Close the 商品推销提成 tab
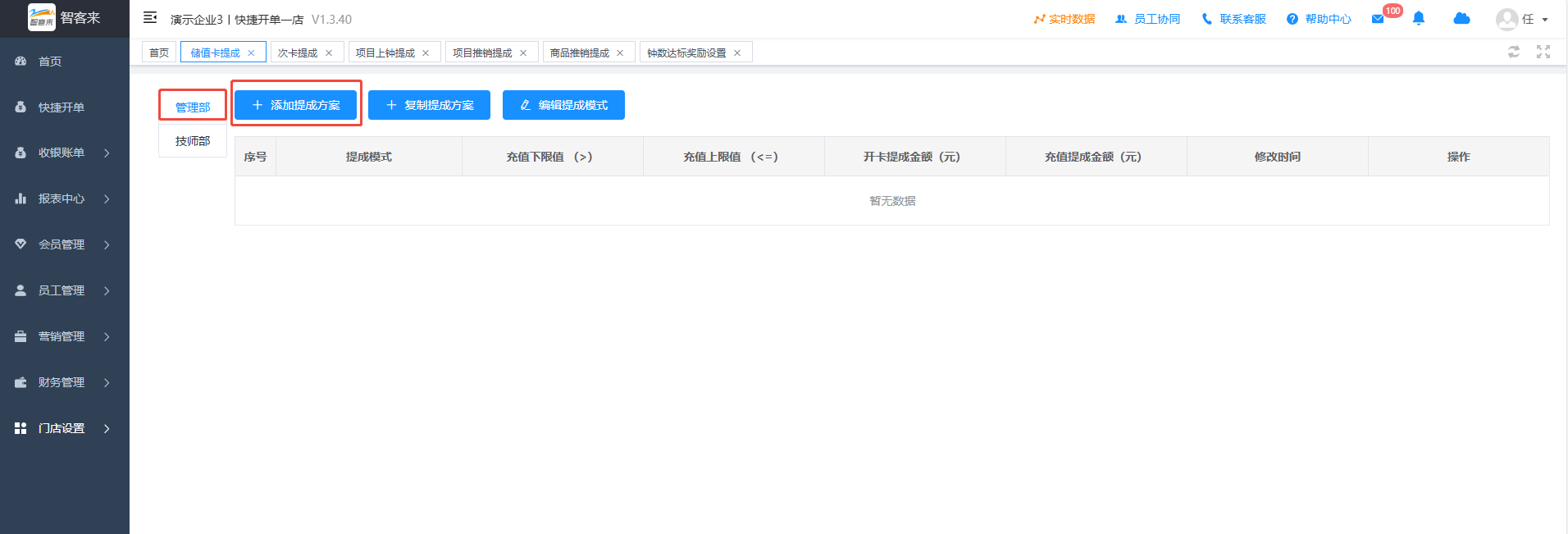 [620, 53]
